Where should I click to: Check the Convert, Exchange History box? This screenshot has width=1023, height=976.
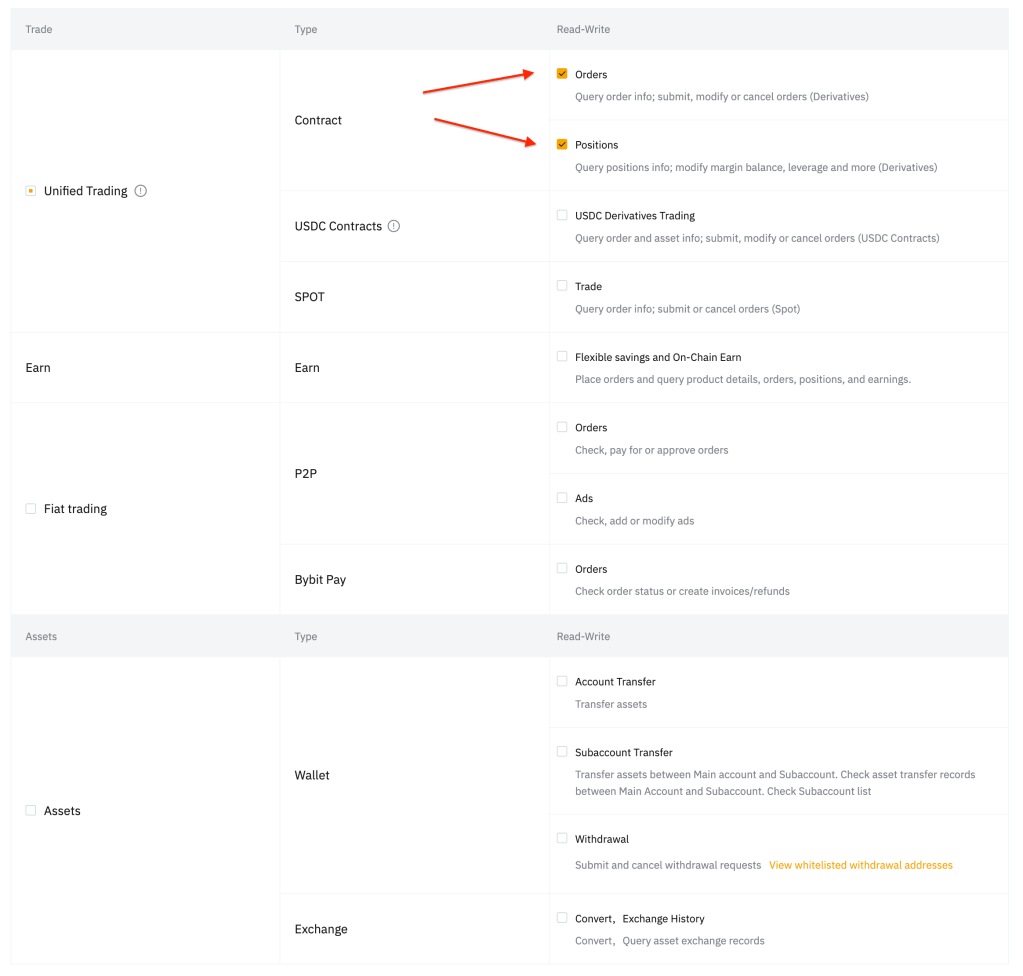562,918
